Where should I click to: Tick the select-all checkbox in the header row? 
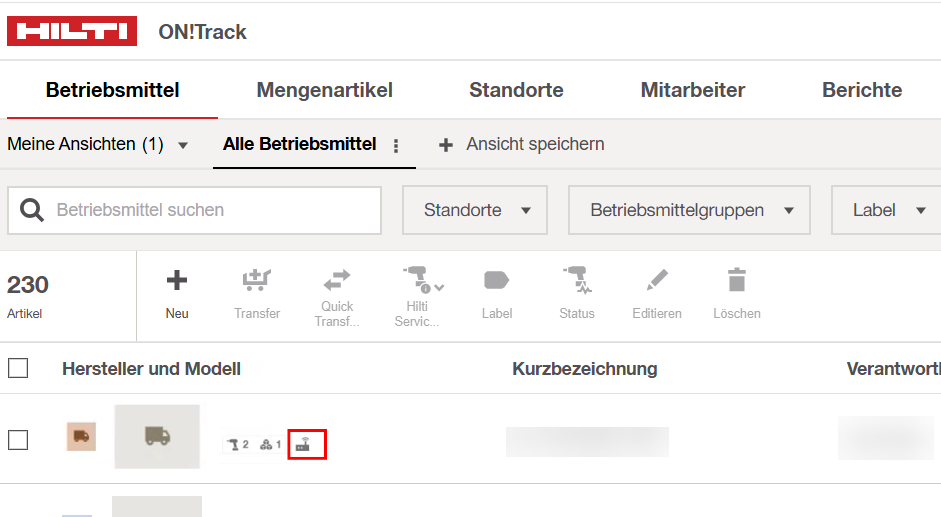(x=18, y=368)
